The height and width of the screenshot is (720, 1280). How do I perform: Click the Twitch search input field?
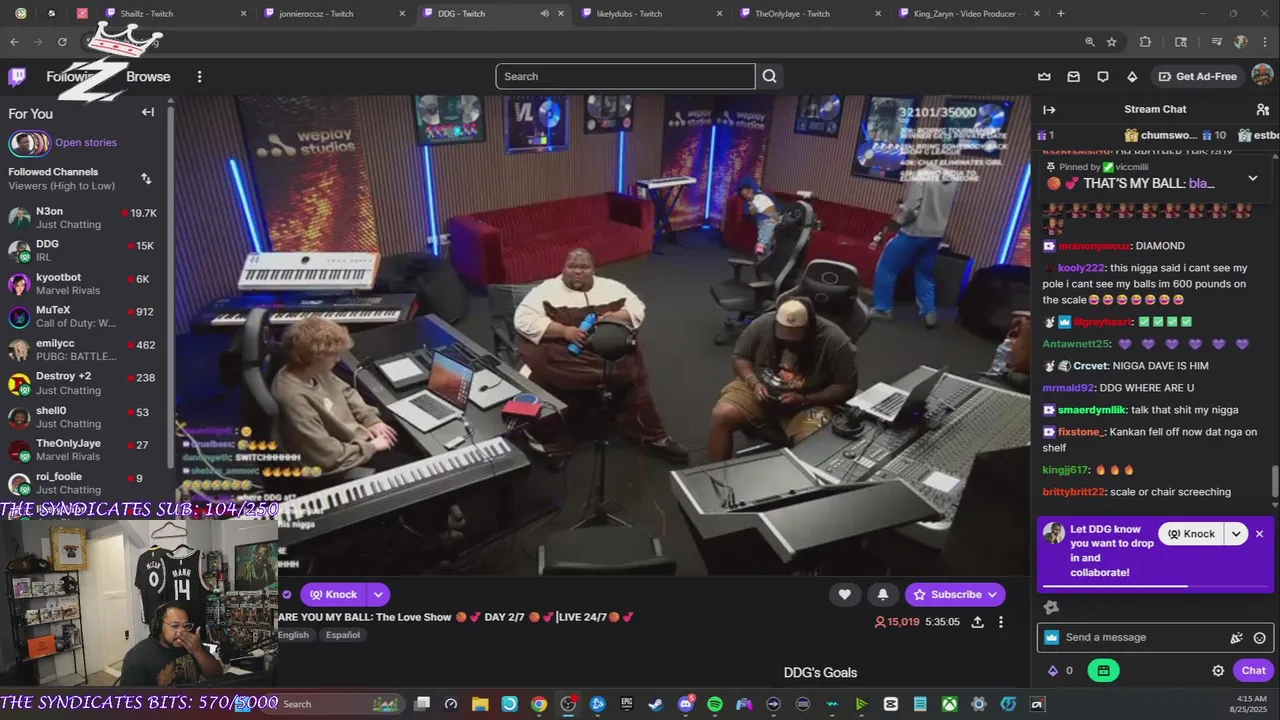pyautogui.click(x=625, y=76)
